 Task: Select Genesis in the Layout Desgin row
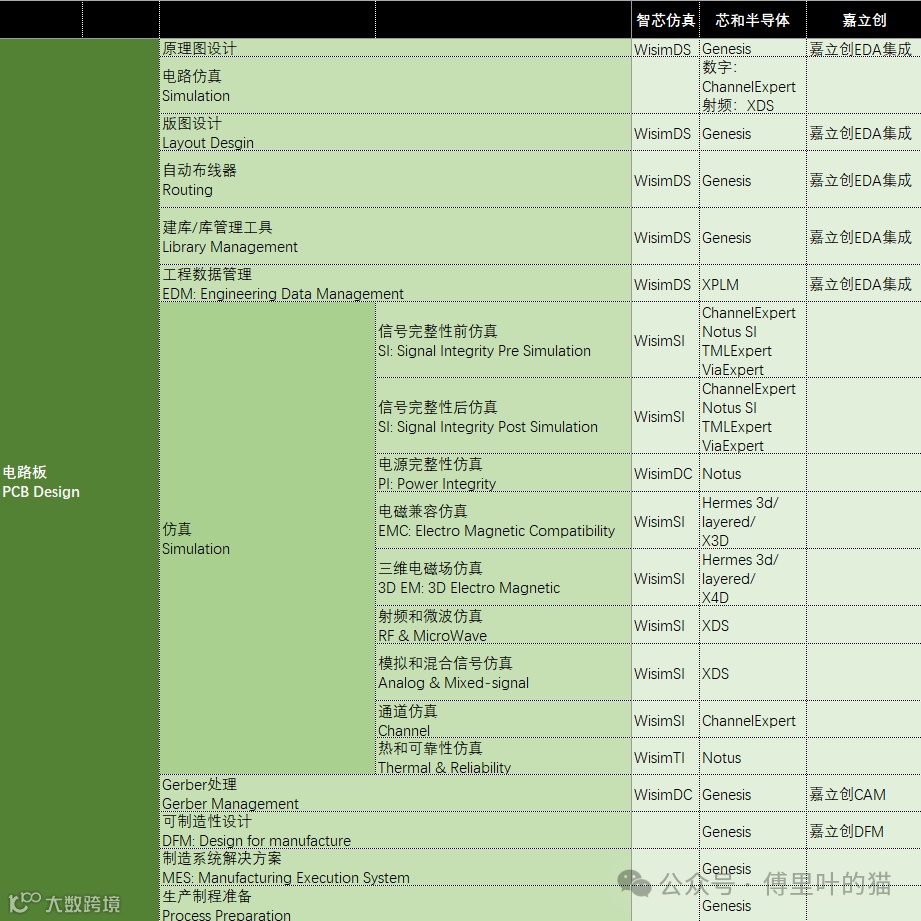click(x=752, y=133)
